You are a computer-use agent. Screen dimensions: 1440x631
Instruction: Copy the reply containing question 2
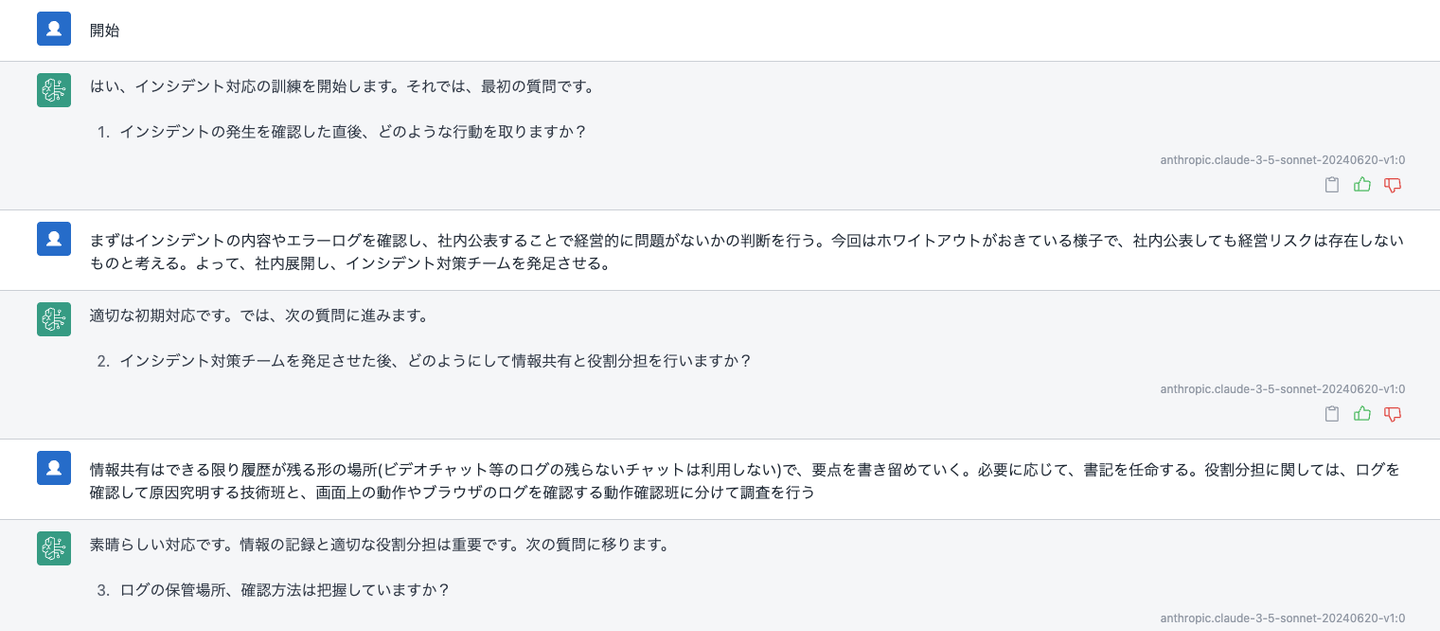pos(1331,414)
